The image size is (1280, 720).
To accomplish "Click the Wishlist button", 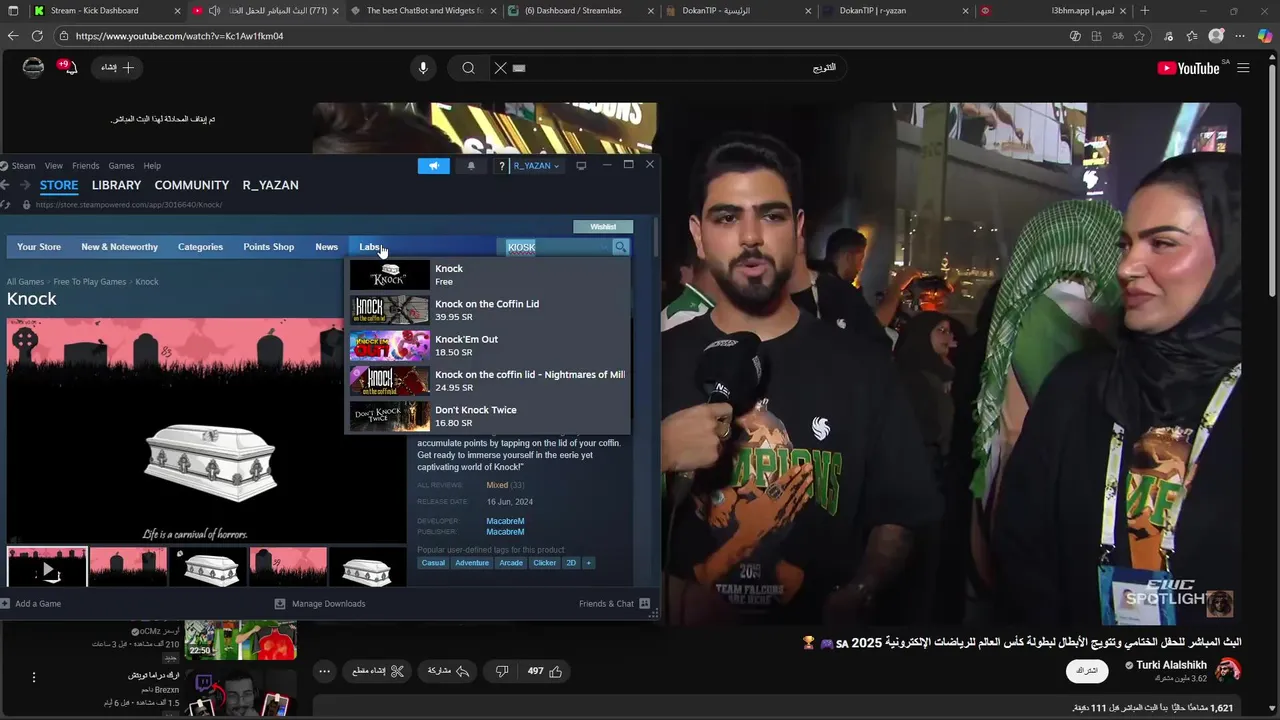I will 603,227.
